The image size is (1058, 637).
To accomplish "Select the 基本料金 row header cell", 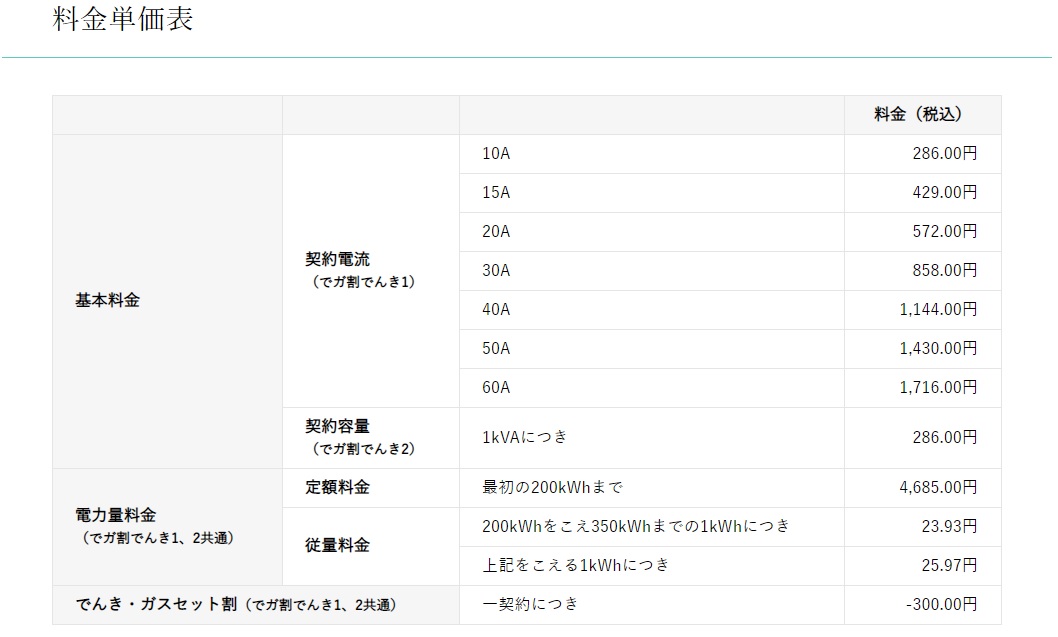I will (108, 300).
